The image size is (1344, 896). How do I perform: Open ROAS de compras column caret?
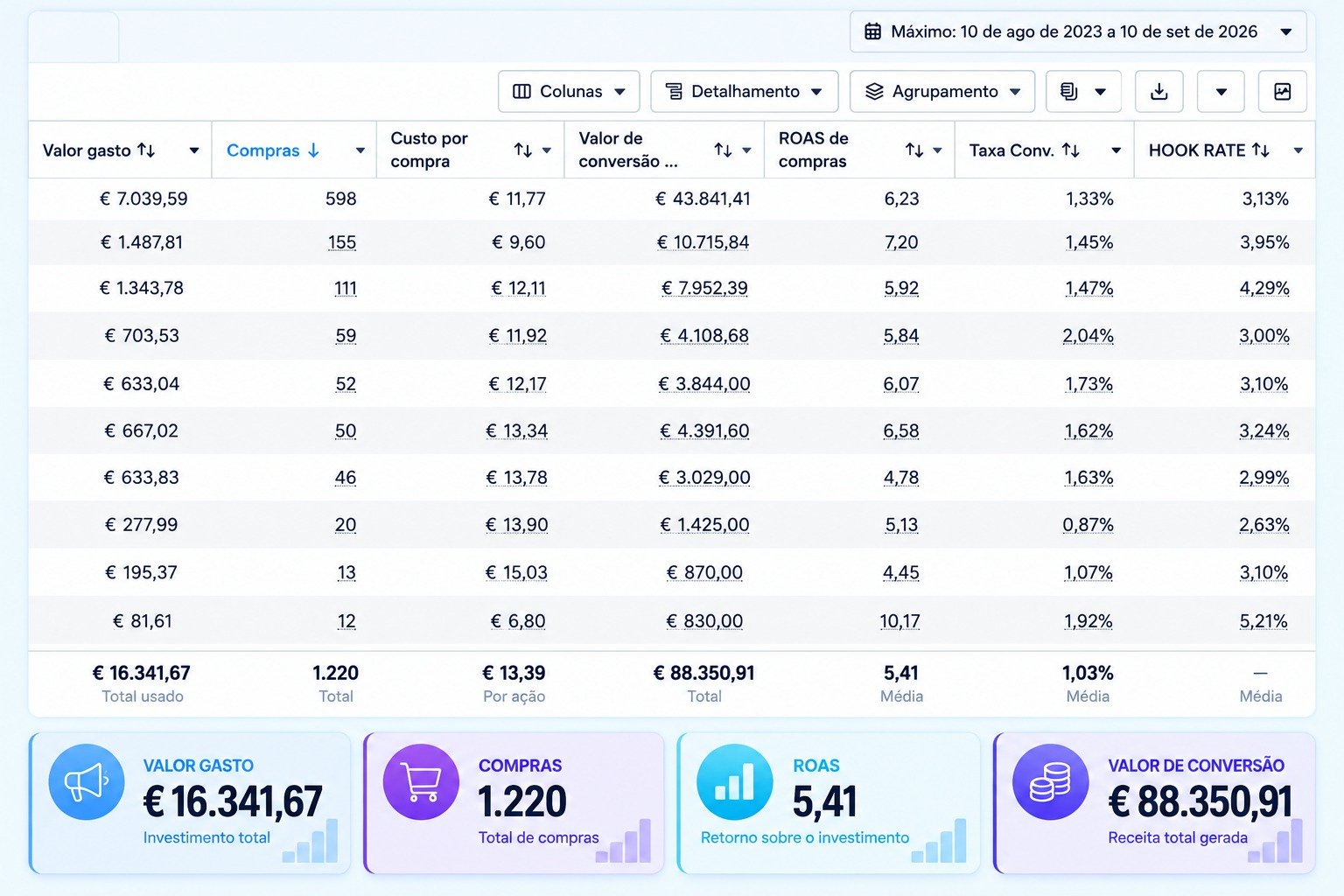[x=937, y=150]
